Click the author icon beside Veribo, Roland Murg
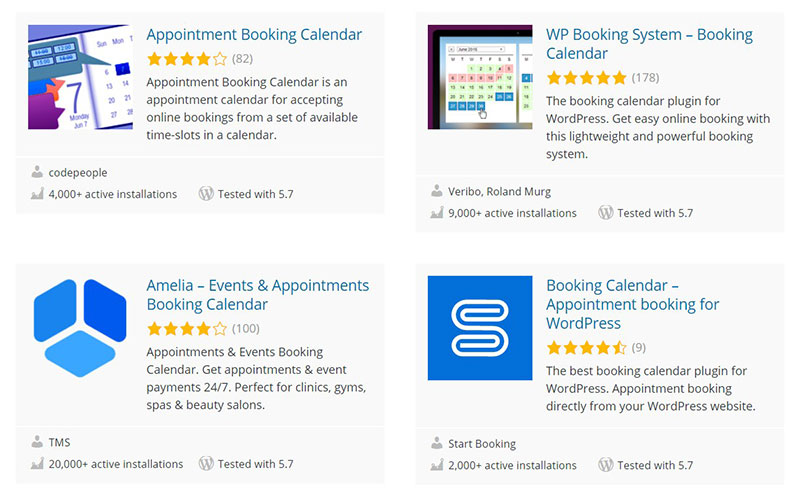This screenshot has width=800, height=496. click(437, 191)
